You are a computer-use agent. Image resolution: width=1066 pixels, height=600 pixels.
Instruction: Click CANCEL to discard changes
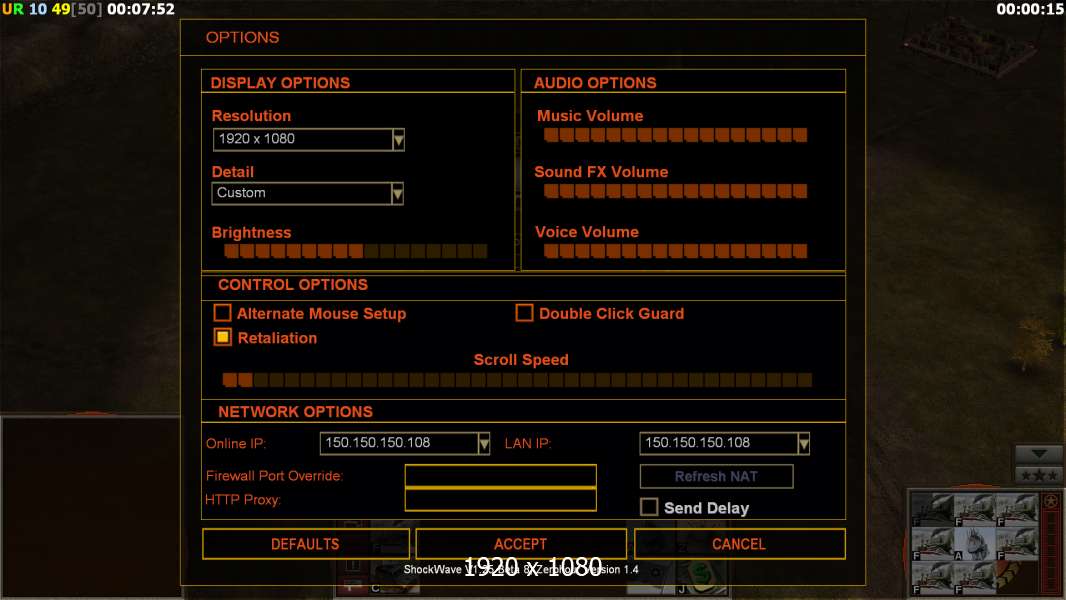pyautogui.click(x=740, y=544)
